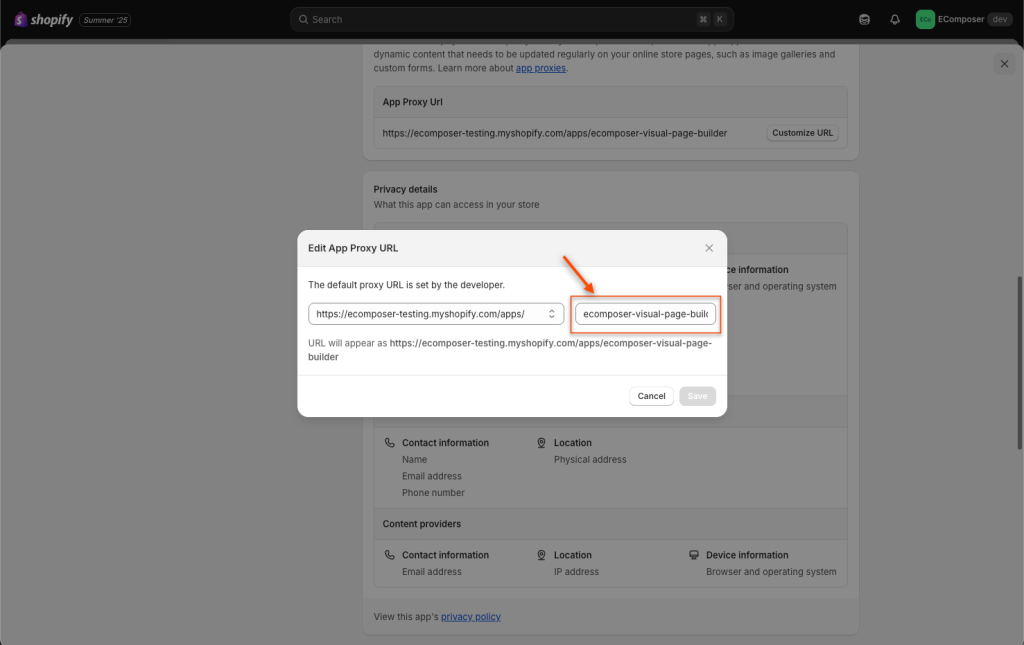Click the Edit App Proxy URL title
The width and height of the screenshot is (1024, 645).
click(353, 248)
